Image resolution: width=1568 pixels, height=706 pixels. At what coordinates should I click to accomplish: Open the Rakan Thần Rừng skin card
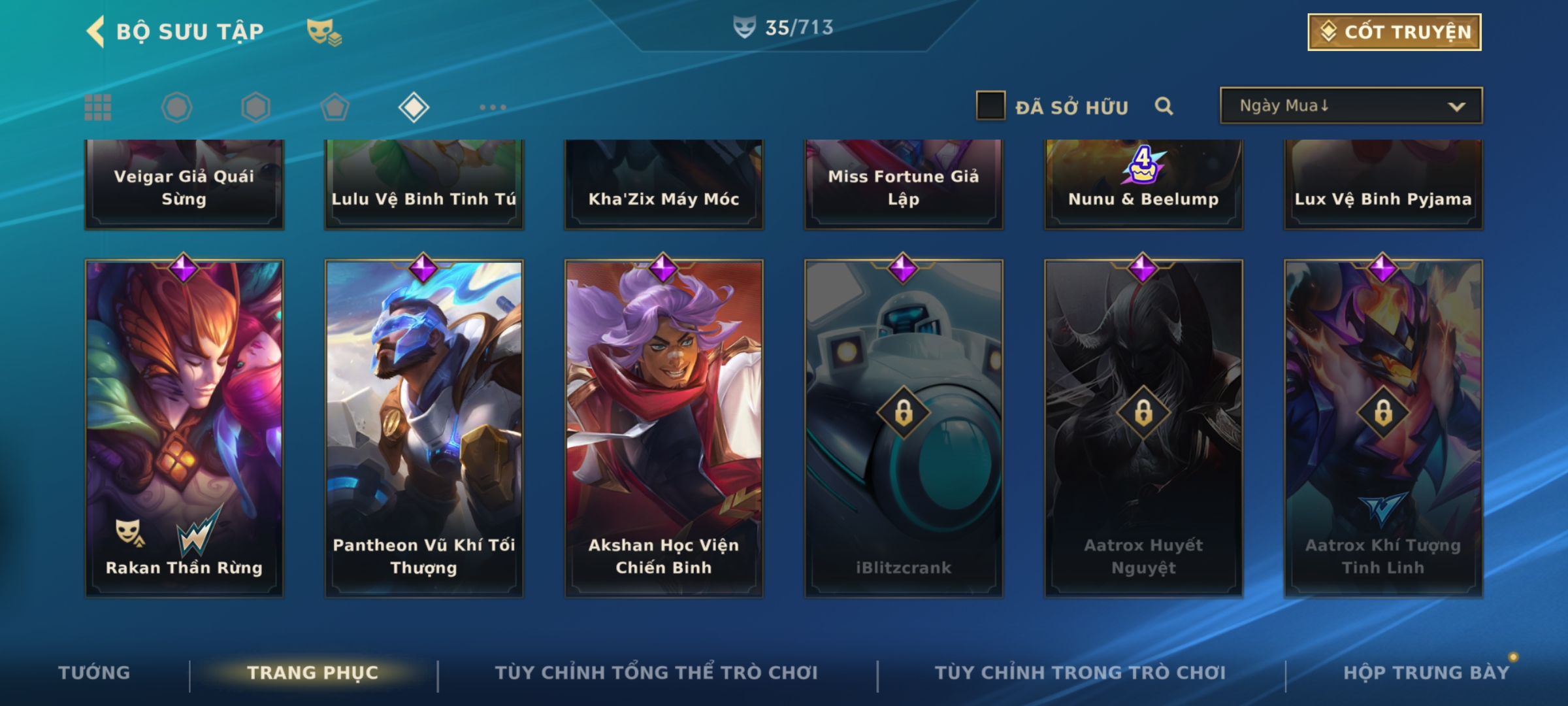pos(184,428)
